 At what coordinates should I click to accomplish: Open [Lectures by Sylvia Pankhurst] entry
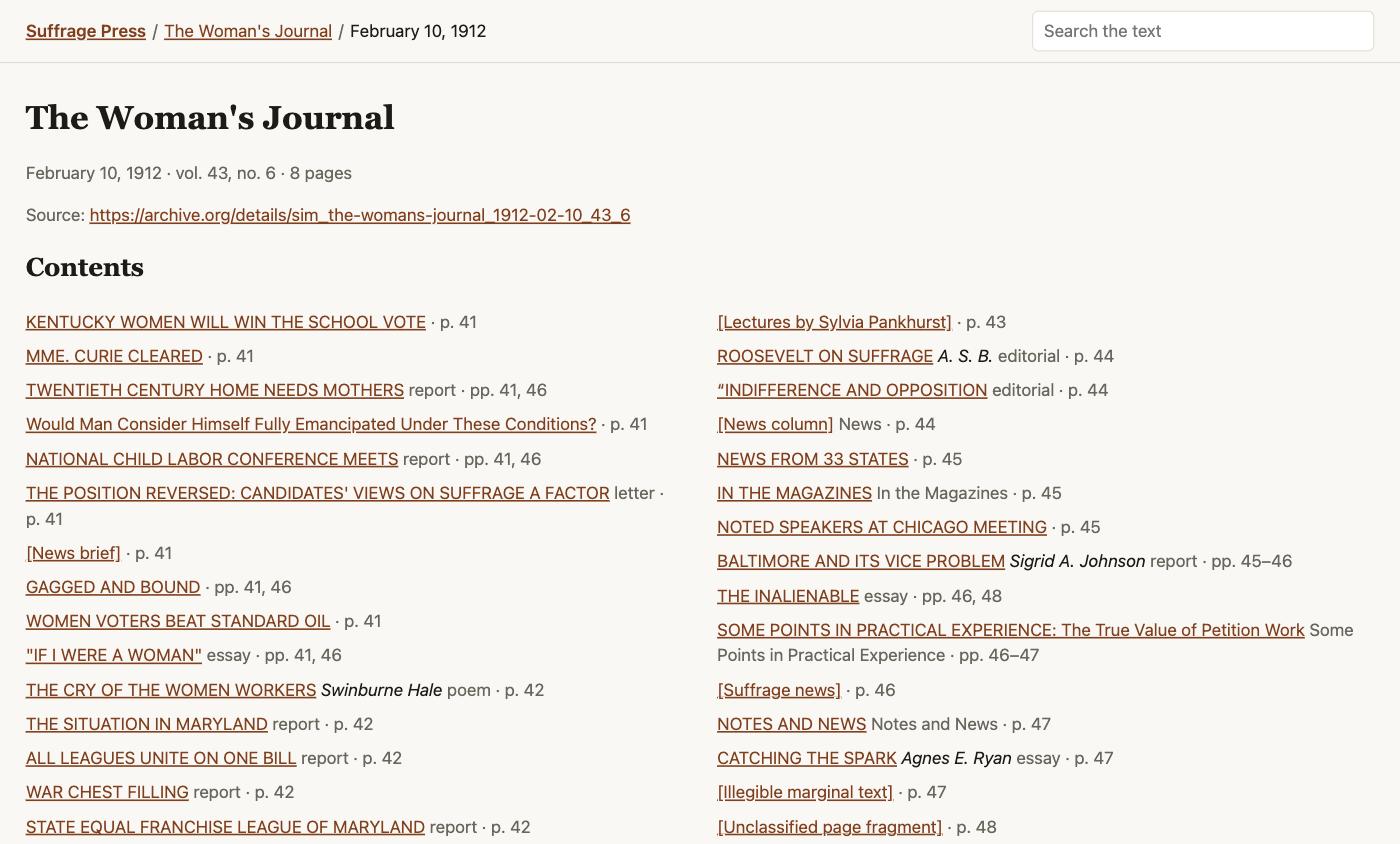[834, 322]
